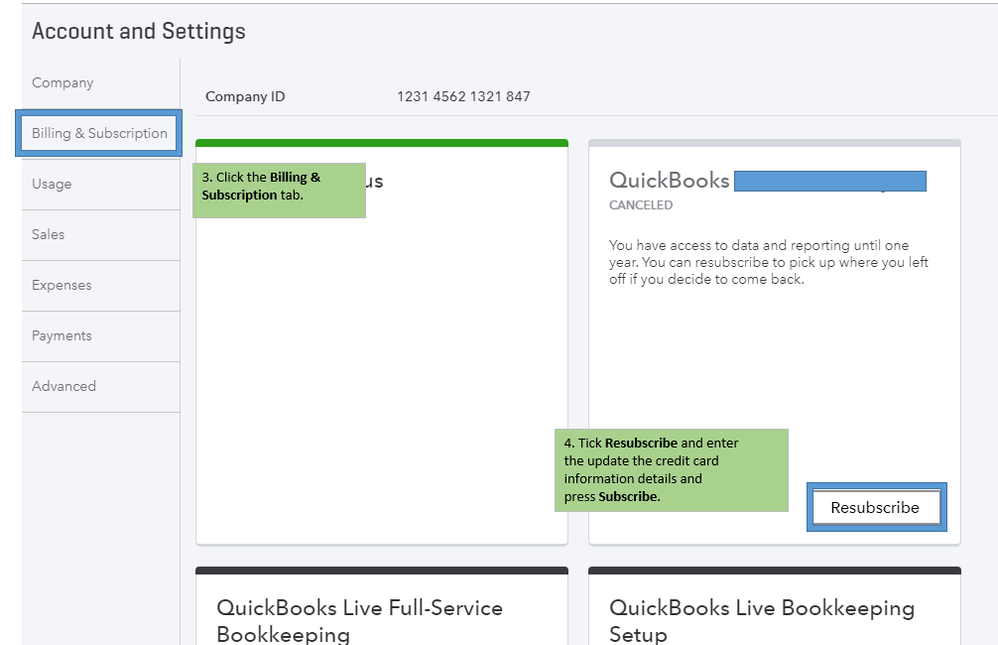Open the Company settings tab
The height and width of the screenshot is (645, 998).
(x=62, y=83)
